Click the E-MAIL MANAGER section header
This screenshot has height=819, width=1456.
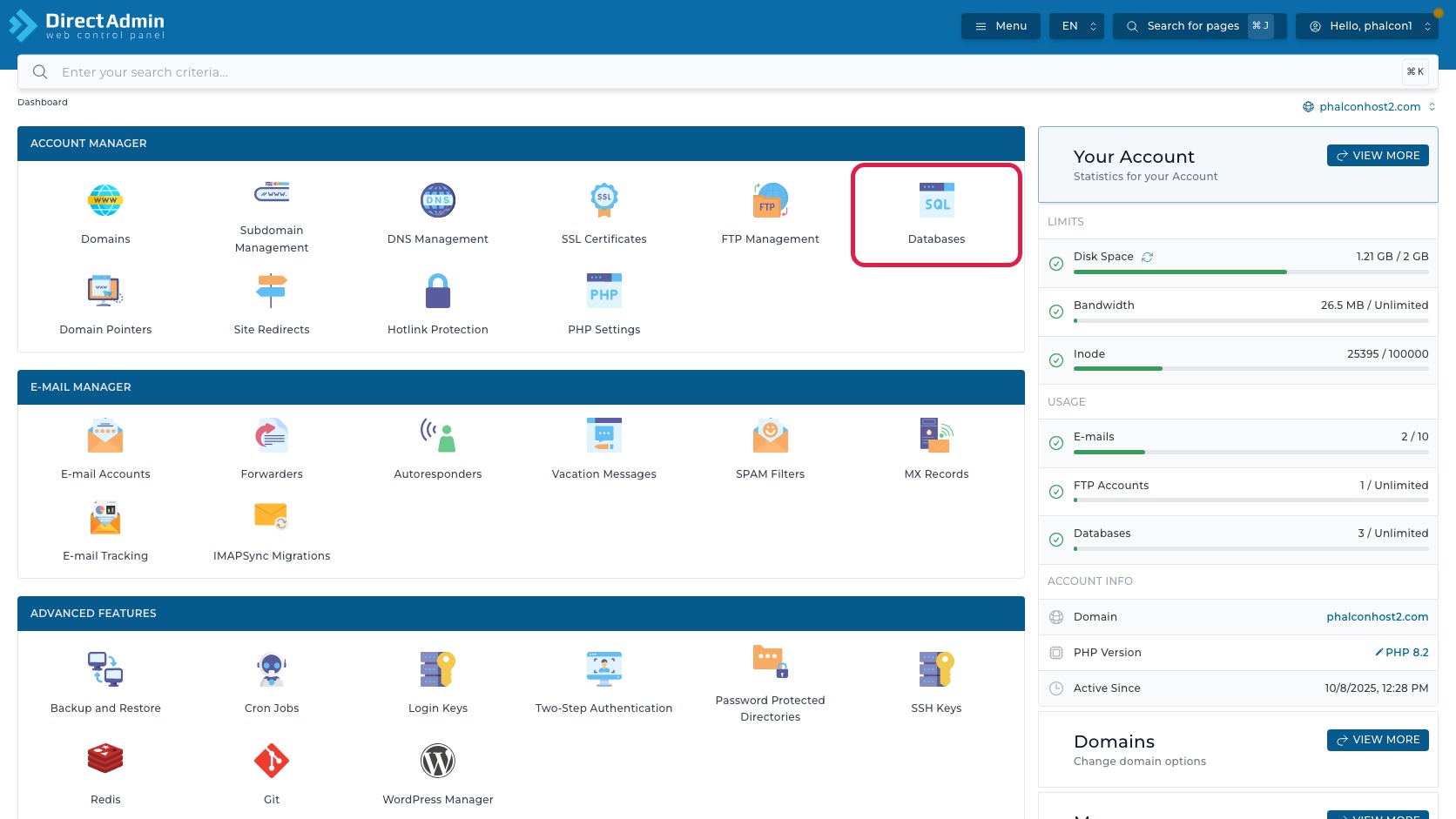click(521, 387)
